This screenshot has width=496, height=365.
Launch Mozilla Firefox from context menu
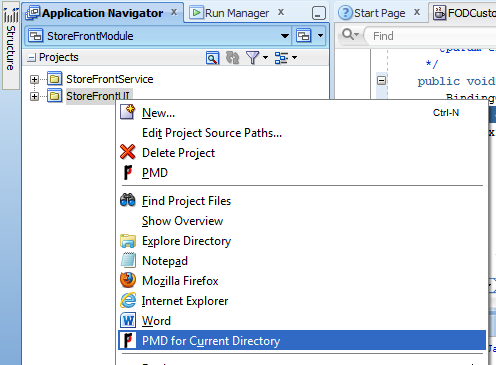pos(303,281)
